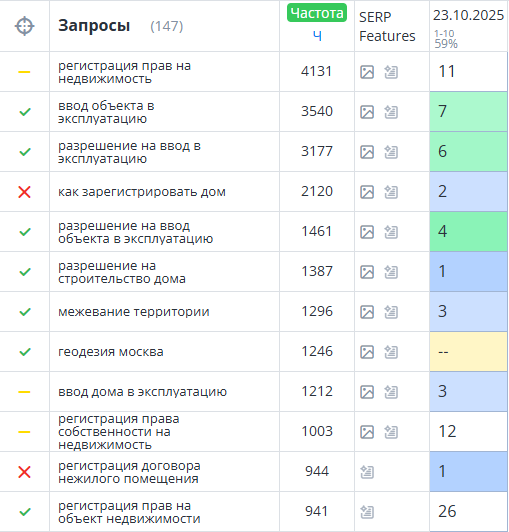
Task: Open the SERP Features column header
Action: 387,26
